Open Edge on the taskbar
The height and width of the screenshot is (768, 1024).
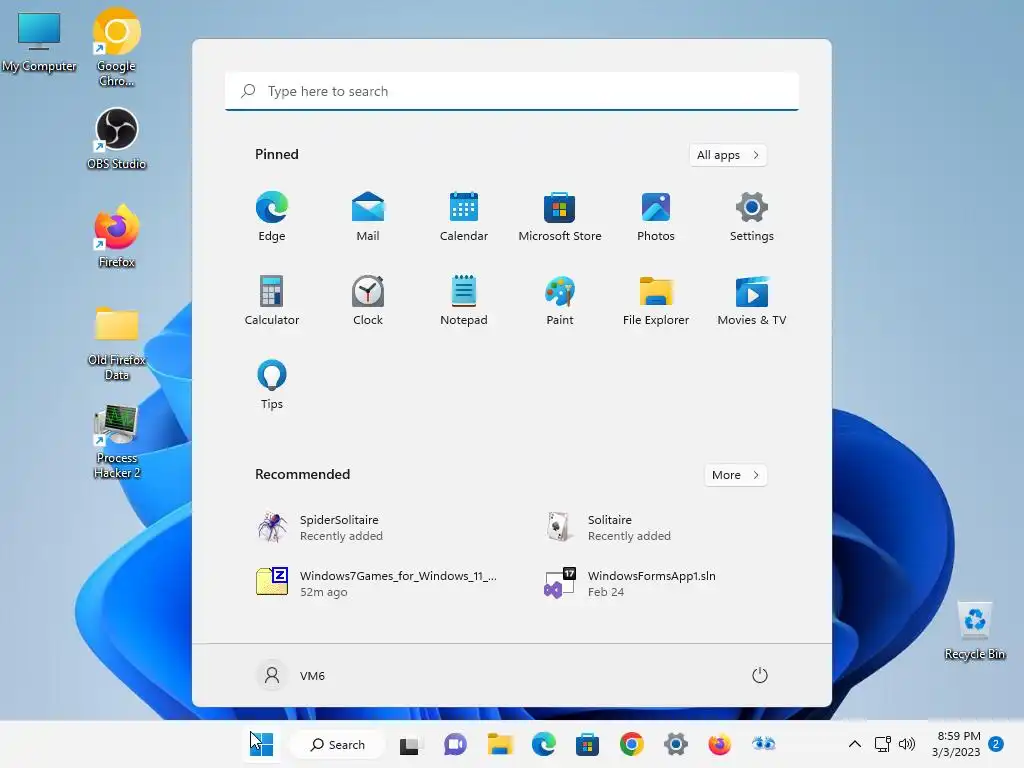pos(543,744)
